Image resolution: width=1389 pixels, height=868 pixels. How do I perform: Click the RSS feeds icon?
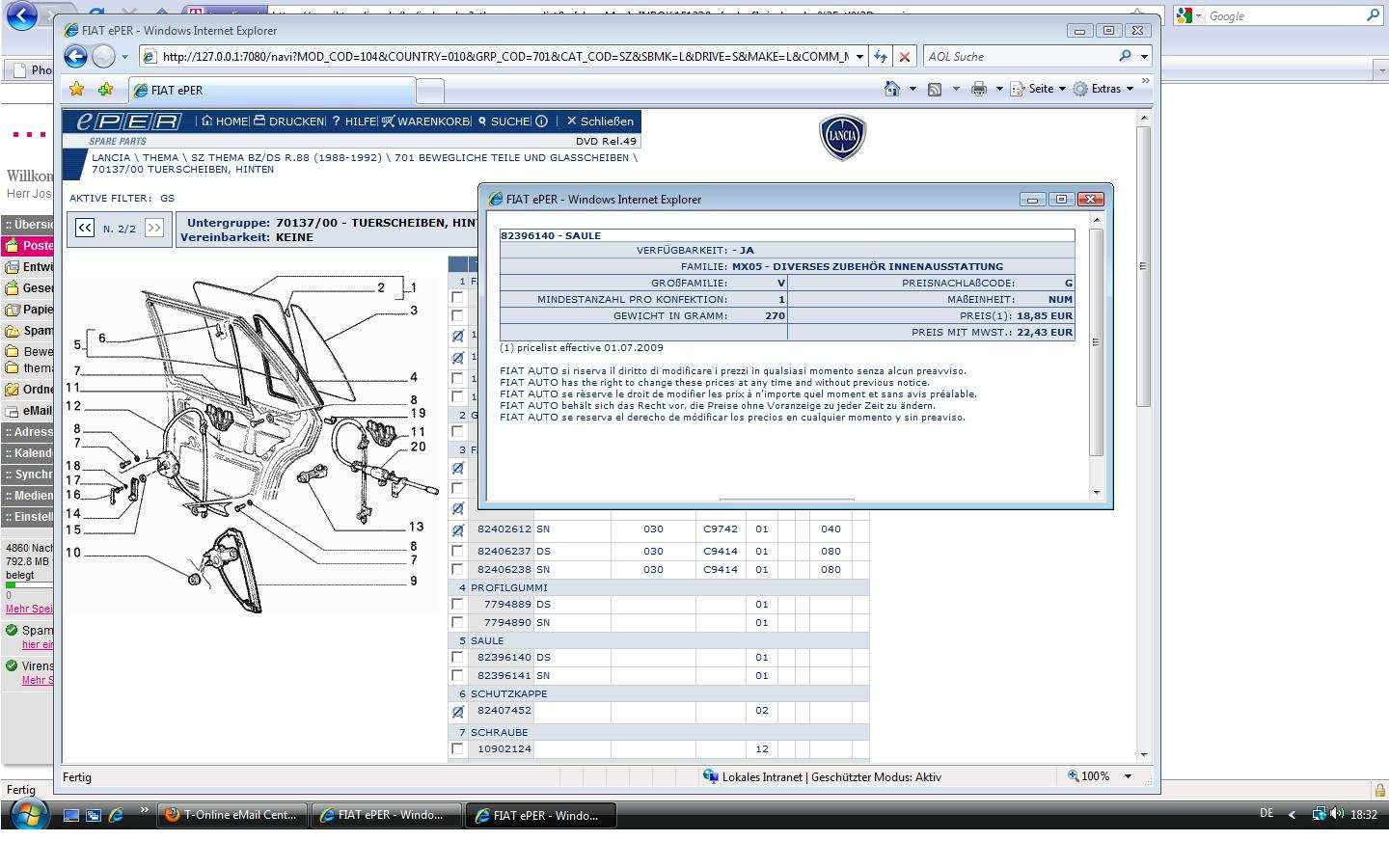pos(935,89)
